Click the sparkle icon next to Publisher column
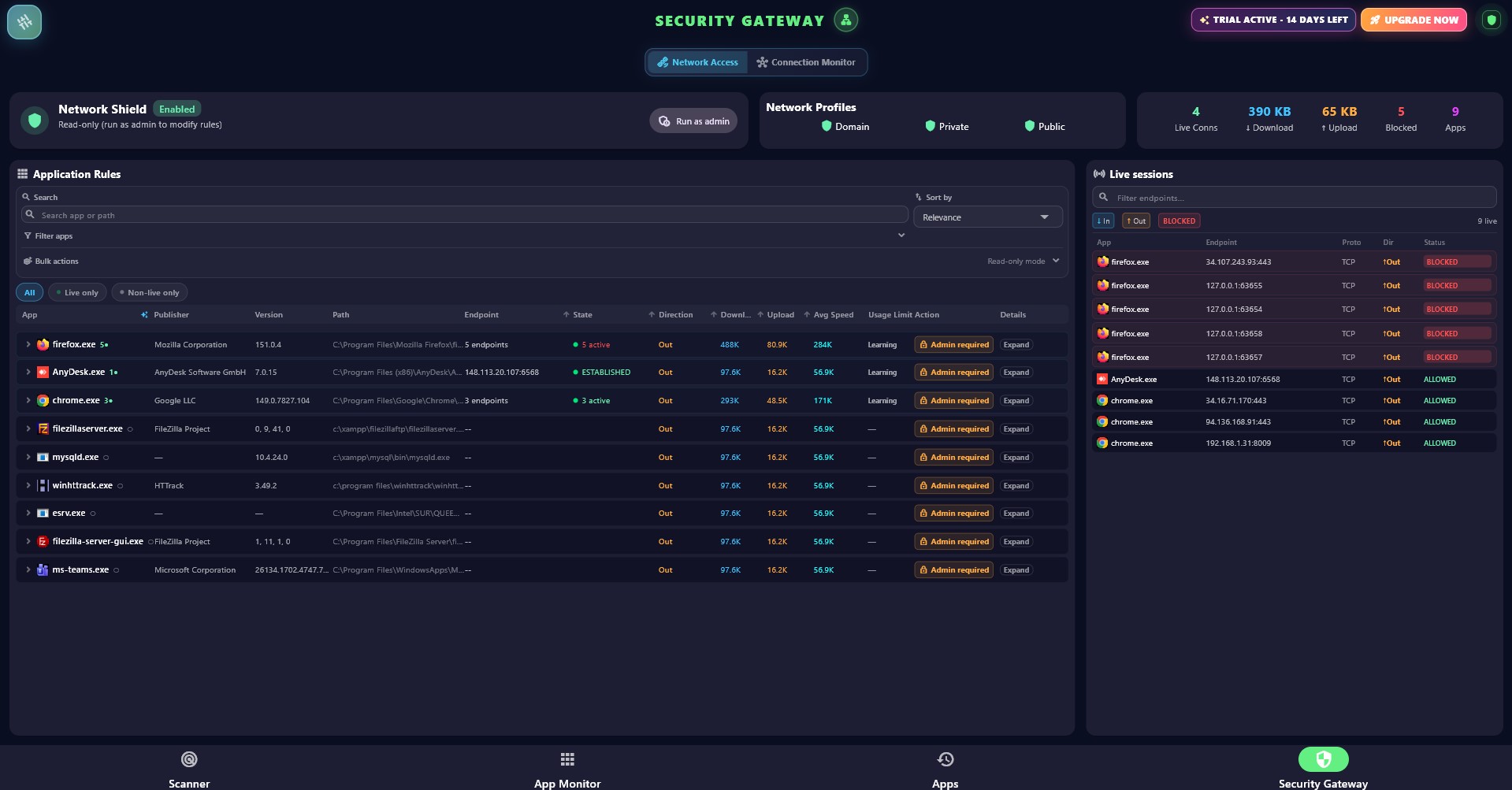This screenshot has width=1512, height=790. point(144,314)
